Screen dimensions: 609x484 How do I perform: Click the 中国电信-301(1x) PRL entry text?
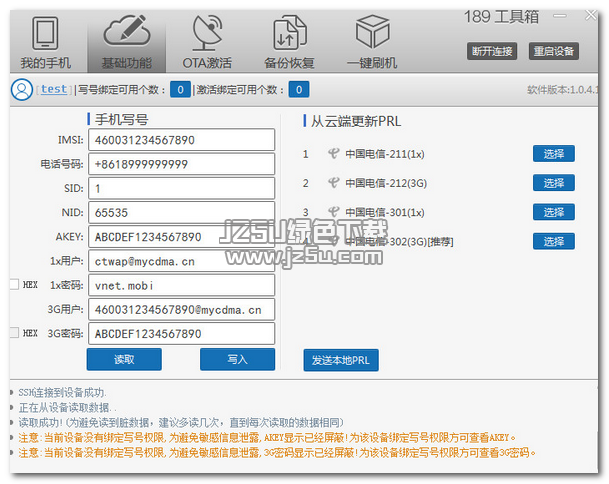pyautogui.click(x=385, y=212)
